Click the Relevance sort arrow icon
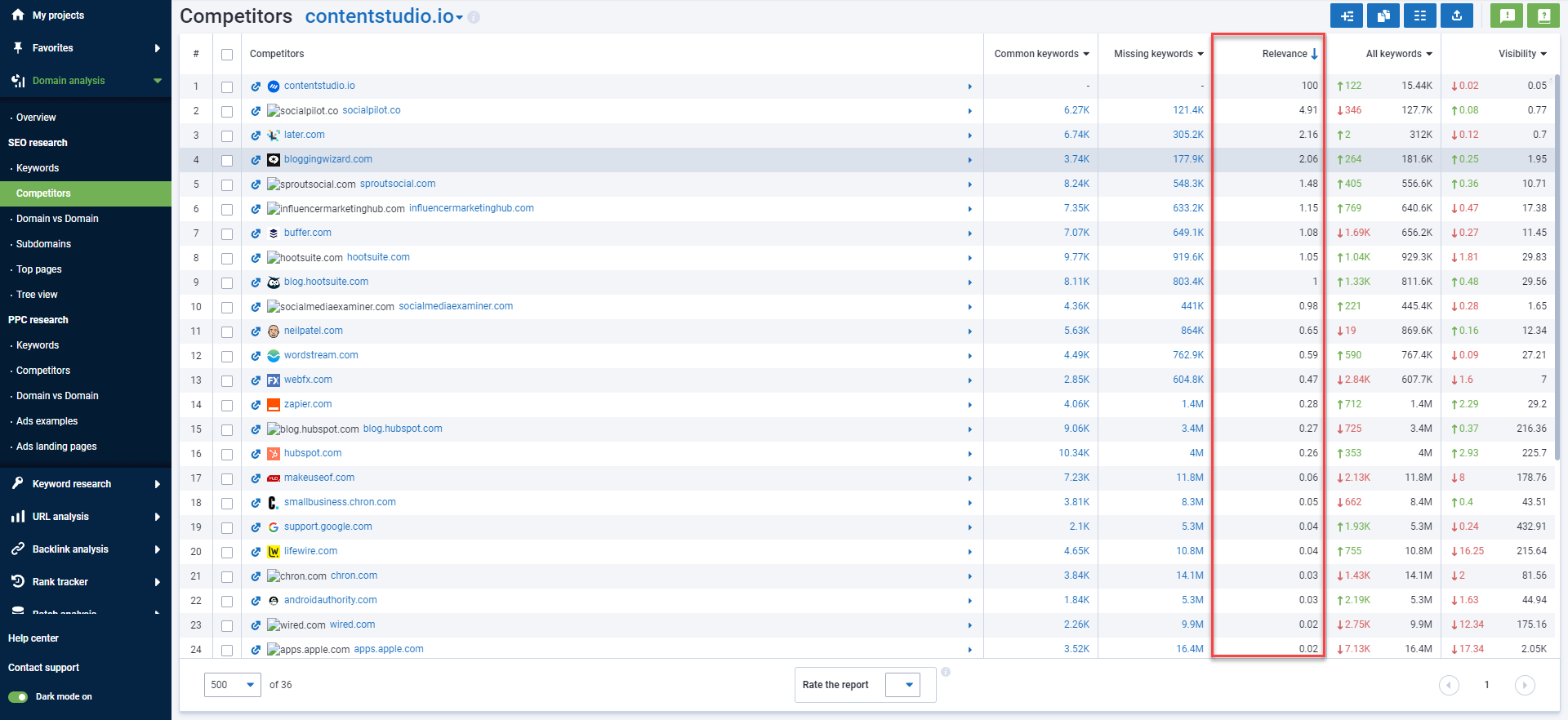 click(x=1314, y=54)
